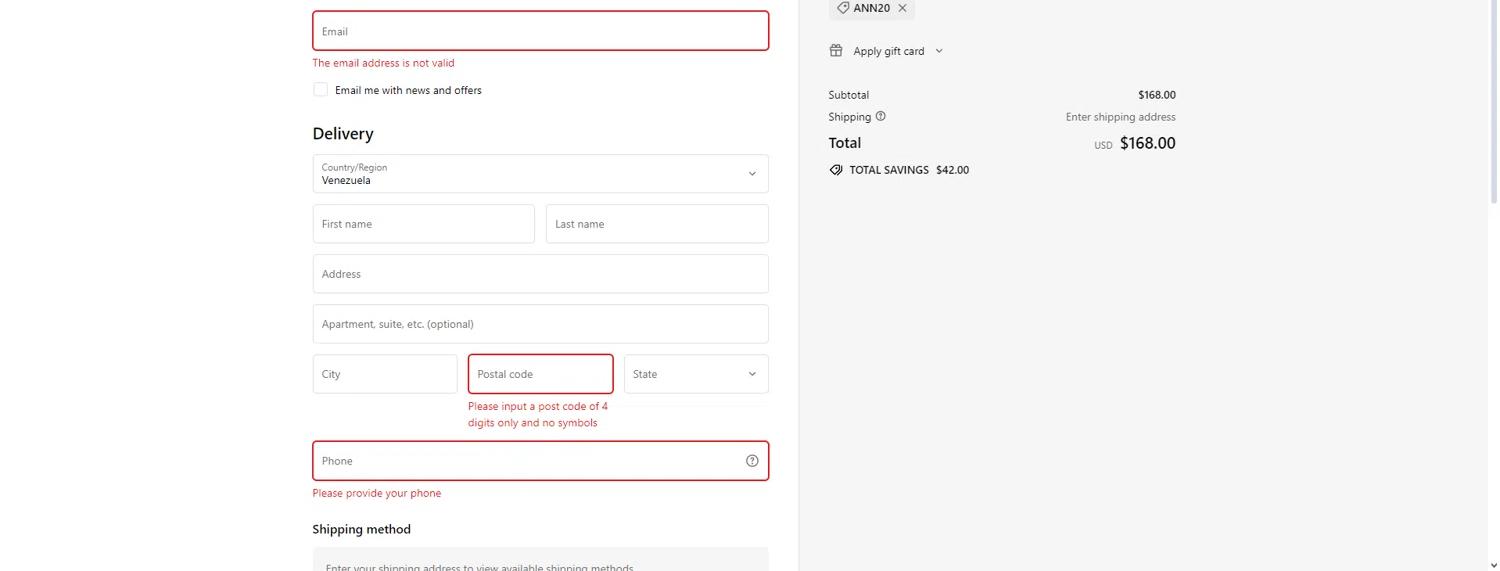
Task: Click the Total Savings tag icon
Action: (x=836, y=170)
